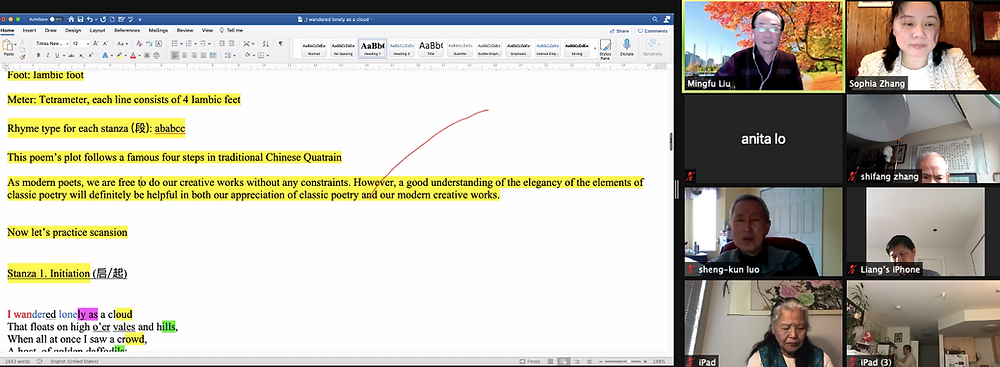Apply bold formatting with B button
The image size is (1000, 367).
coord(38,56)
